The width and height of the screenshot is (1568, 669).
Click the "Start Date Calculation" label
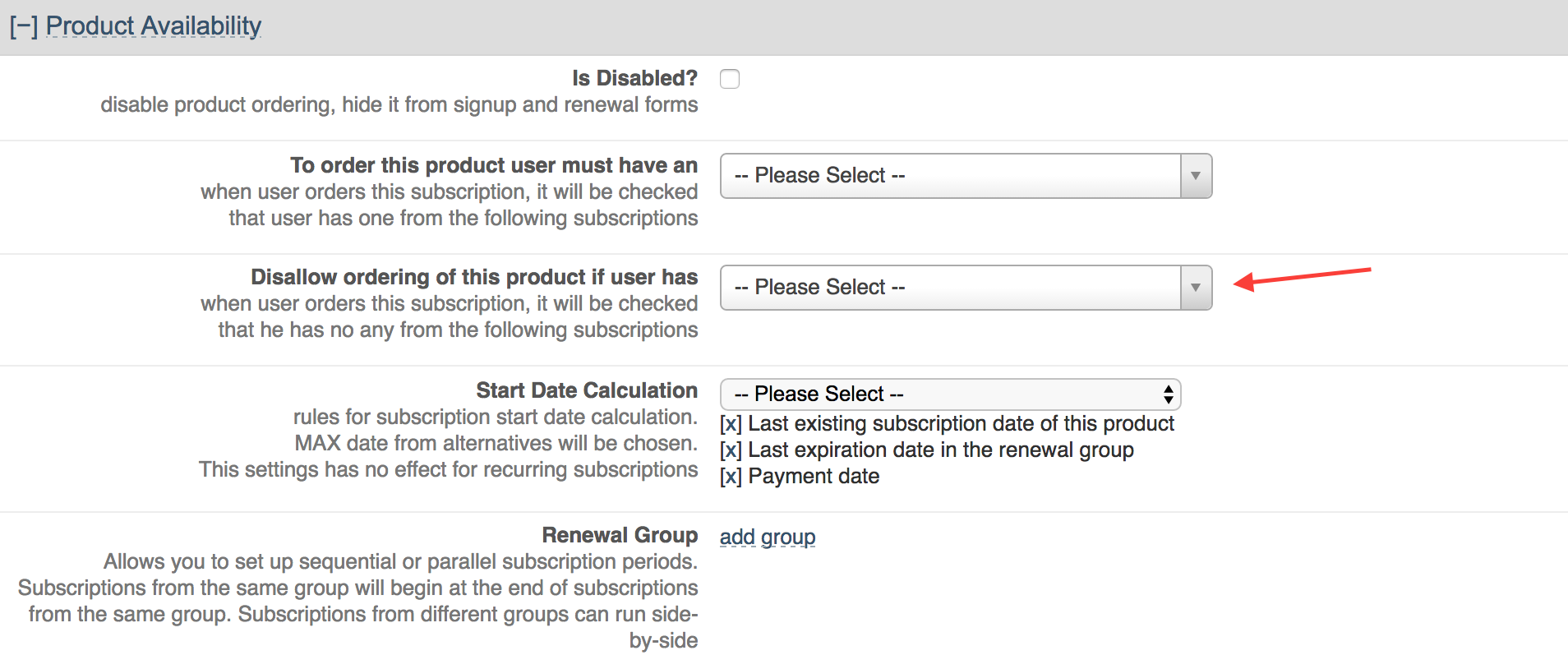586,390
